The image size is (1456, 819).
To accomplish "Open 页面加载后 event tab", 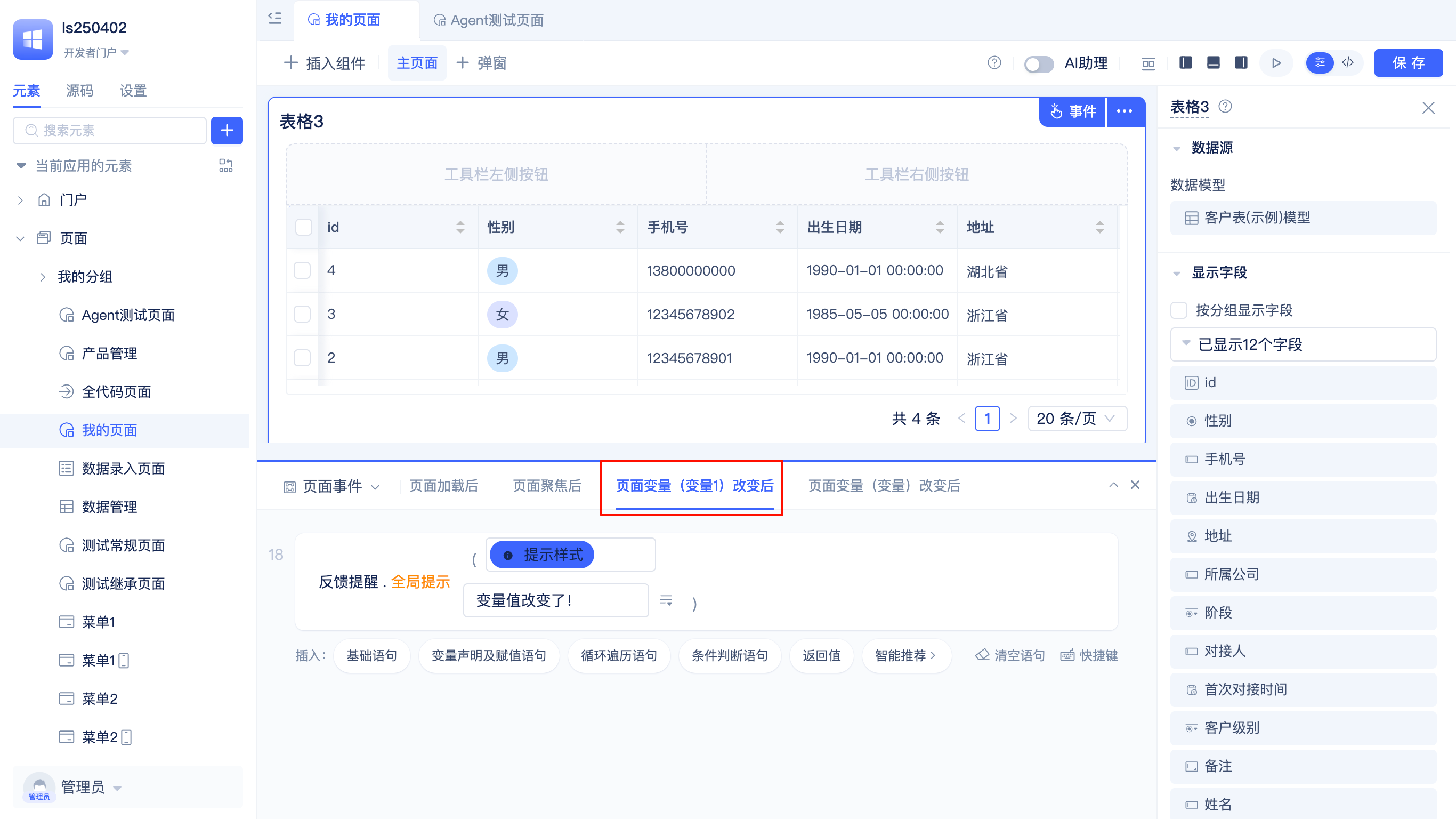I will tap(444, 486).
